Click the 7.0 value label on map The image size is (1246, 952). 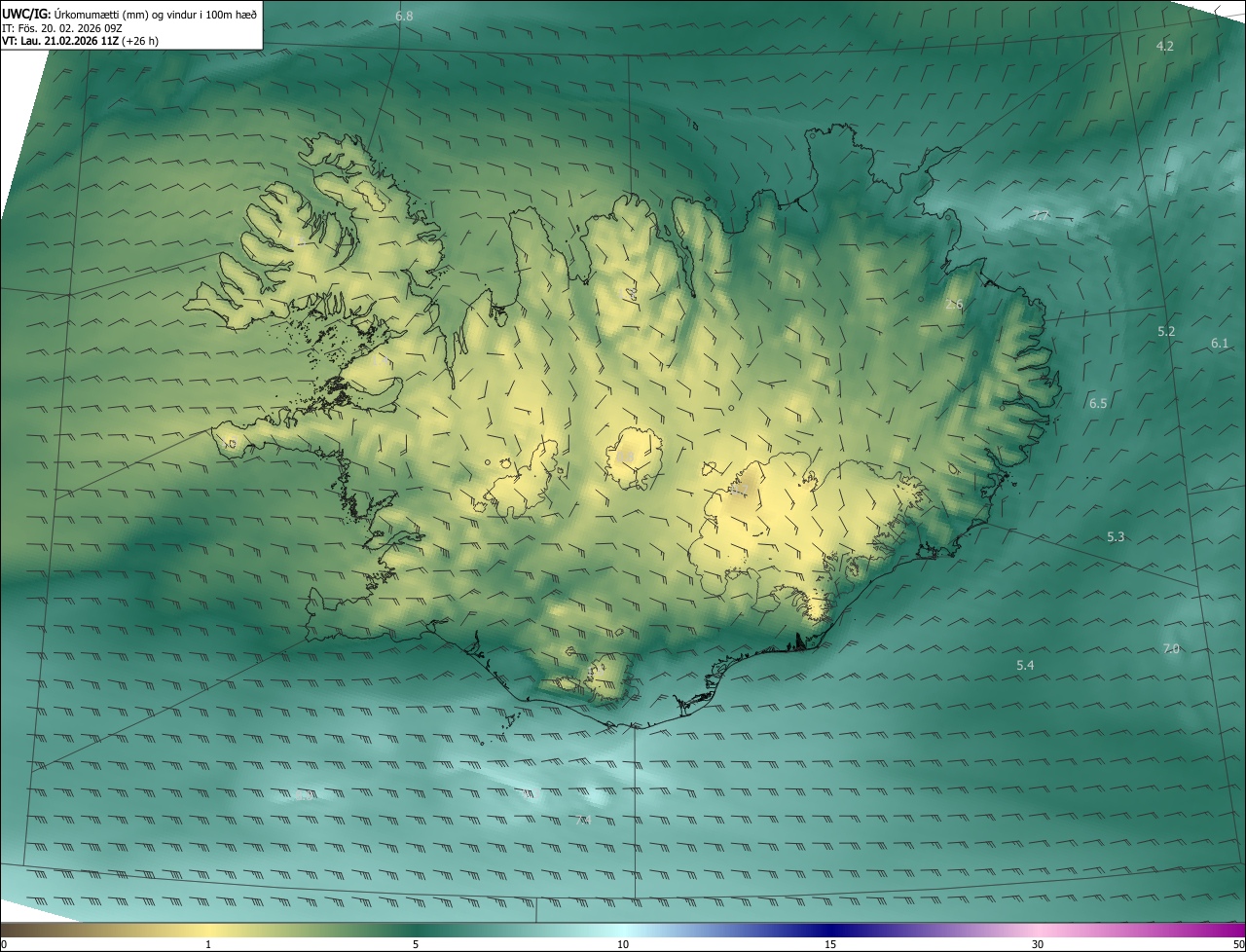coord(1171,649)
